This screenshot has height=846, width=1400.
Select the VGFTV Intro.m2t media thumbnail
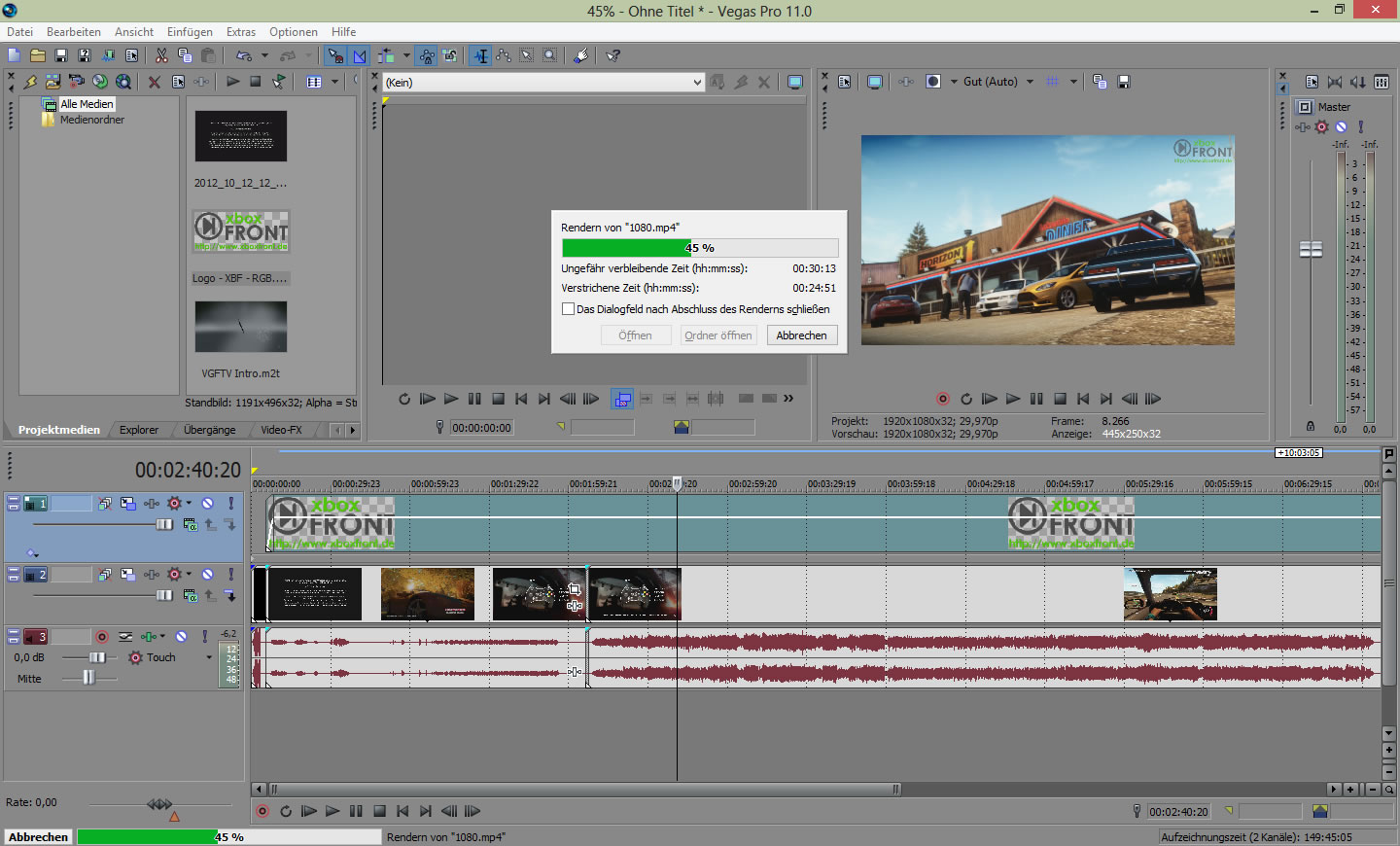[241, 327]
